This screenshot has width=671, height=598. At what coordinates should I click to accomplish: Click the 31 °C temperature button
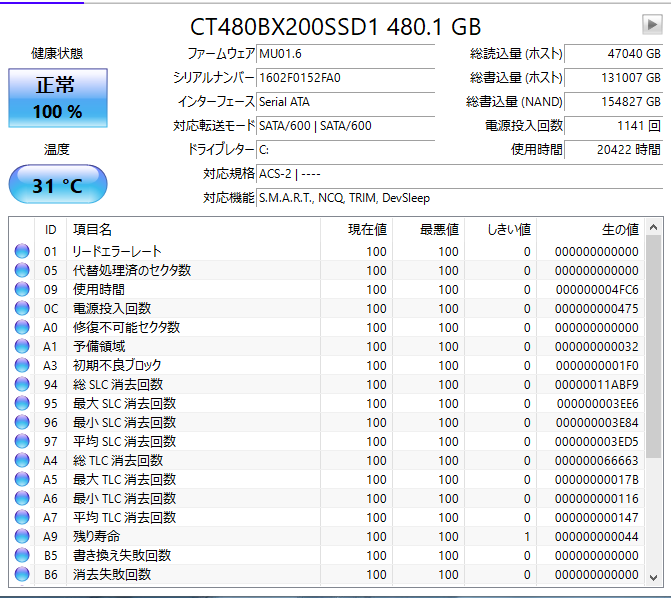(x=58, y=184)
